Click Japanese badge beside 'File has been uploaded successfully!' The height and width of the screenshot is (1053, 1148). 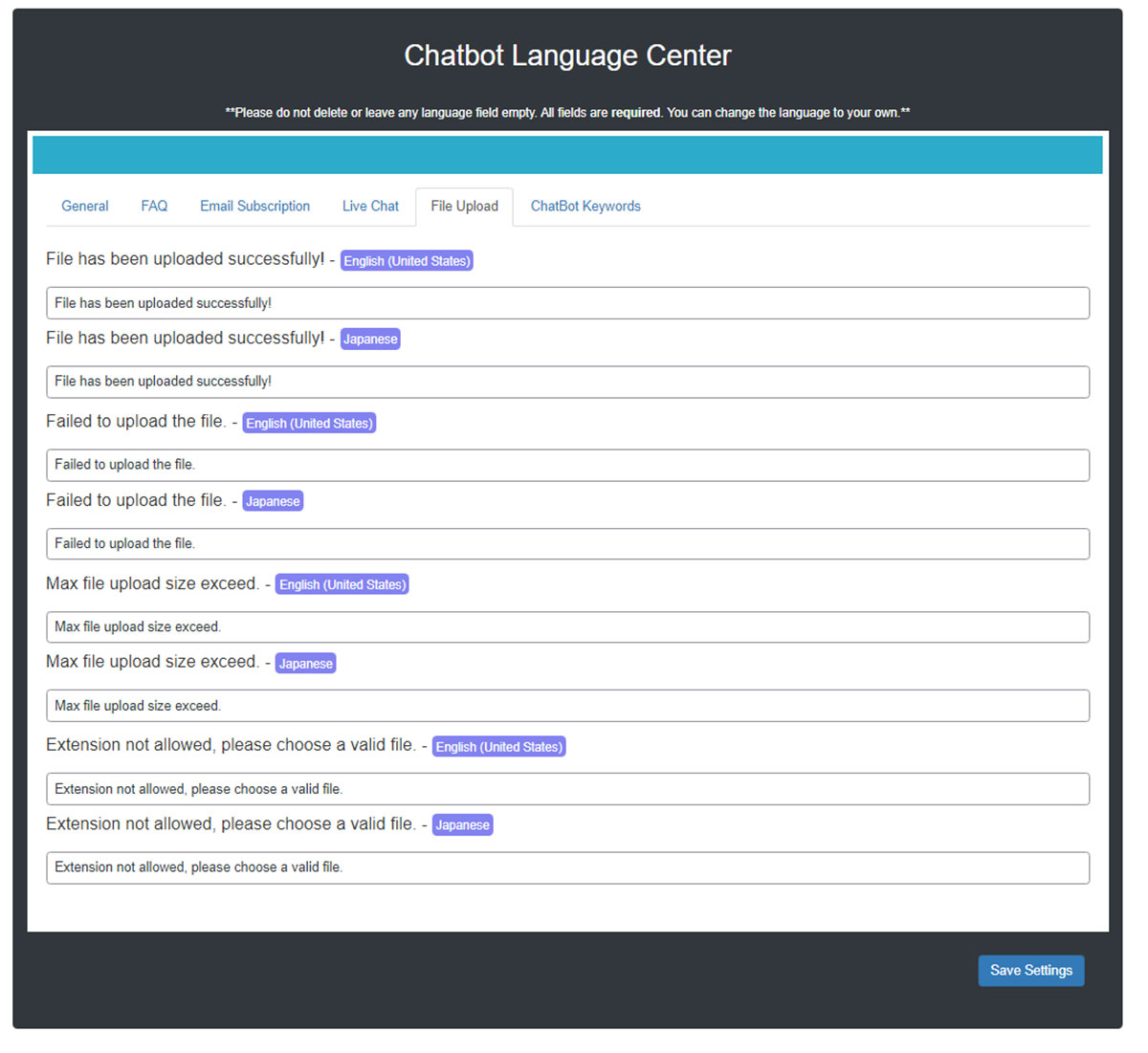point(370,340)
